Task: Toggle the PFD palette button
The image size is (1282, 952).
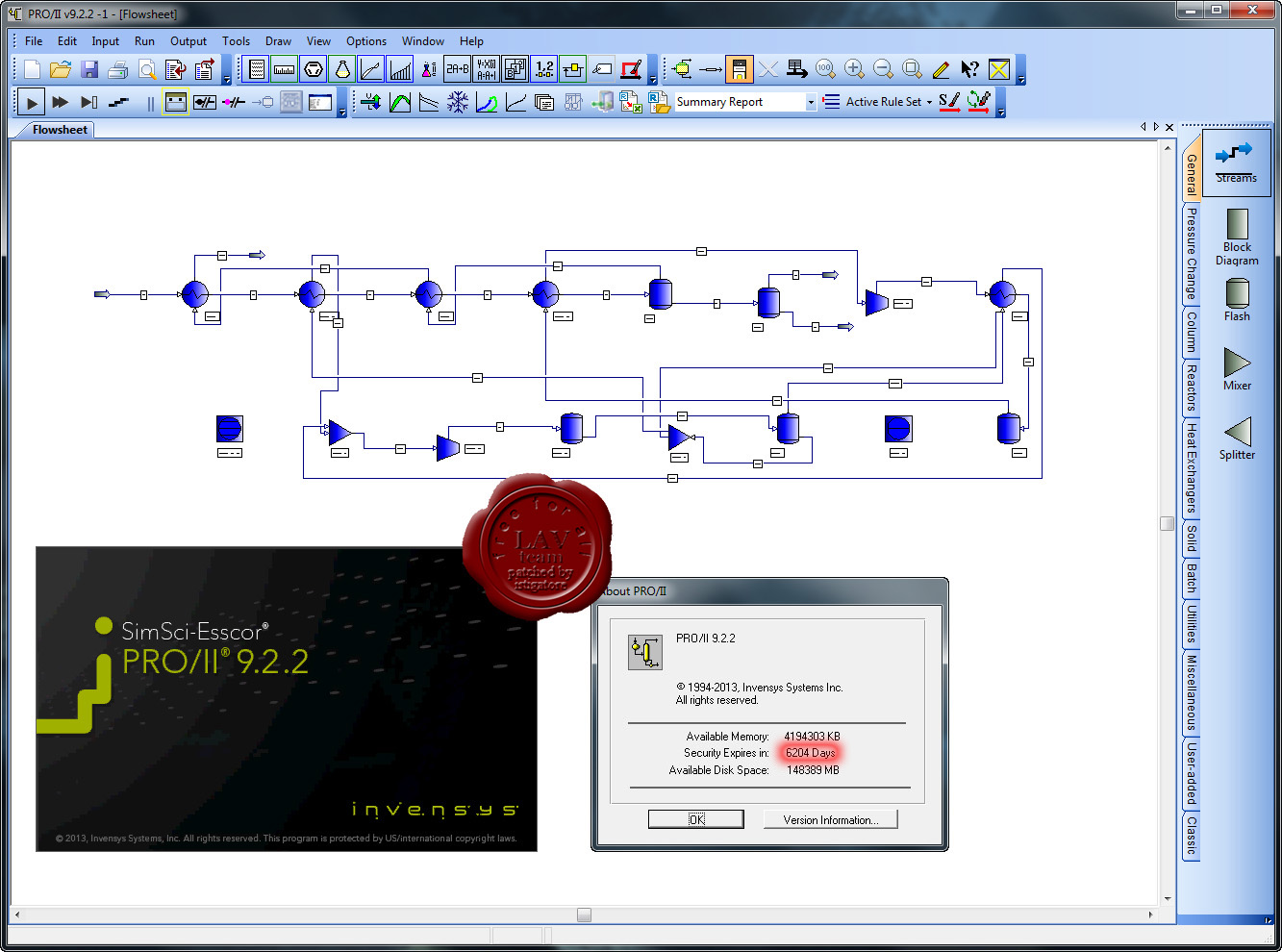Action: [x=739, y=69]
